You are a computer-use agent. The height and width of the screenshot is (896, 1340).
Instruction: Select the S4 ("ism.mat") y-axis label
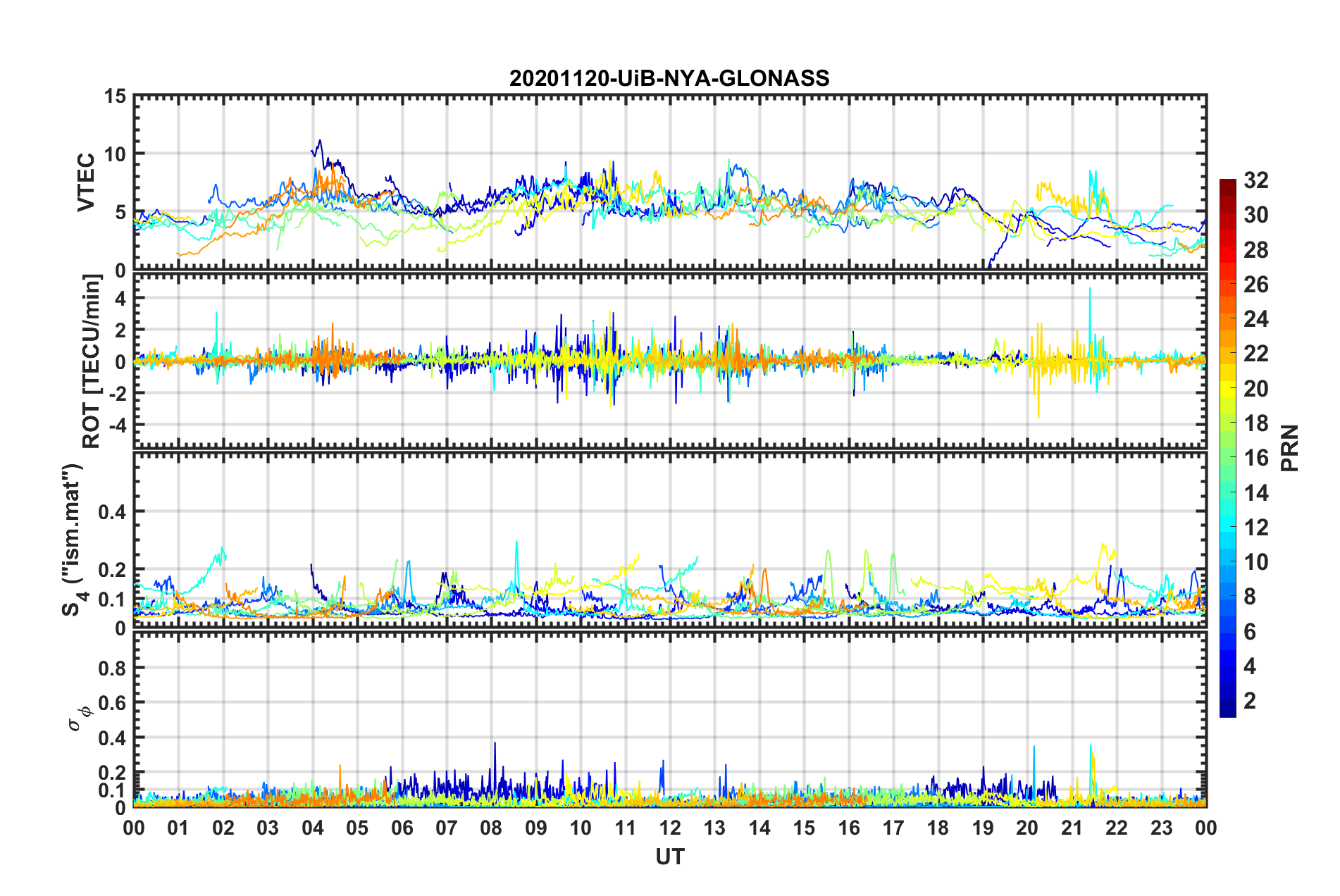coord(73,540)
